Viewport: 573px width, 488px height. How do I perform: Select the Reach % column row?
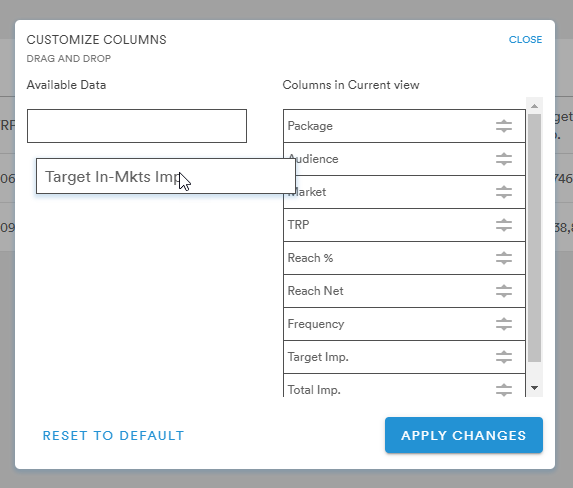pyautogui.click(x=404, y=258)
